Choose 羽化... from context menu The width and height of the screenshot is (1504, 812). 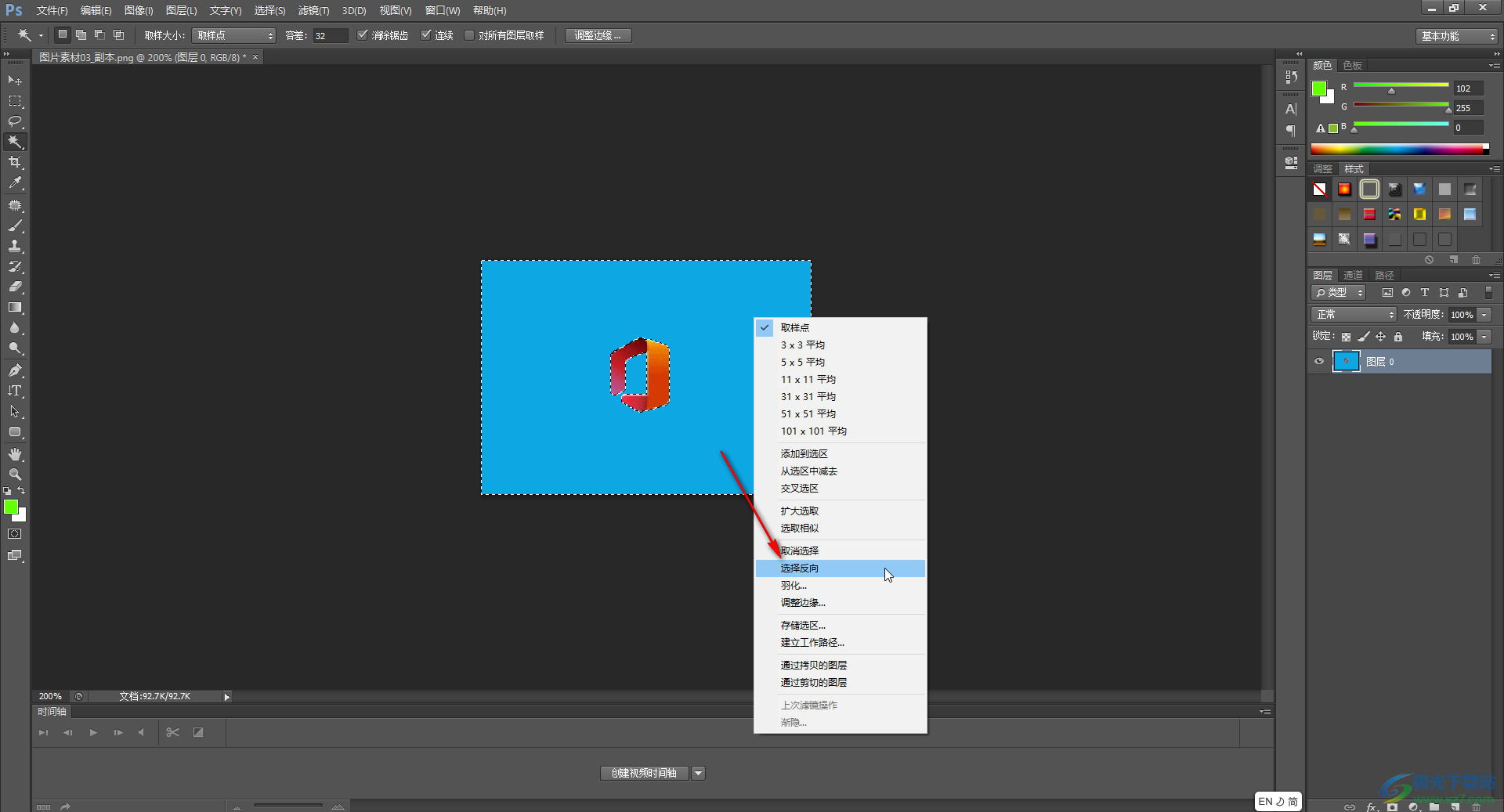(x=841, y=586)
